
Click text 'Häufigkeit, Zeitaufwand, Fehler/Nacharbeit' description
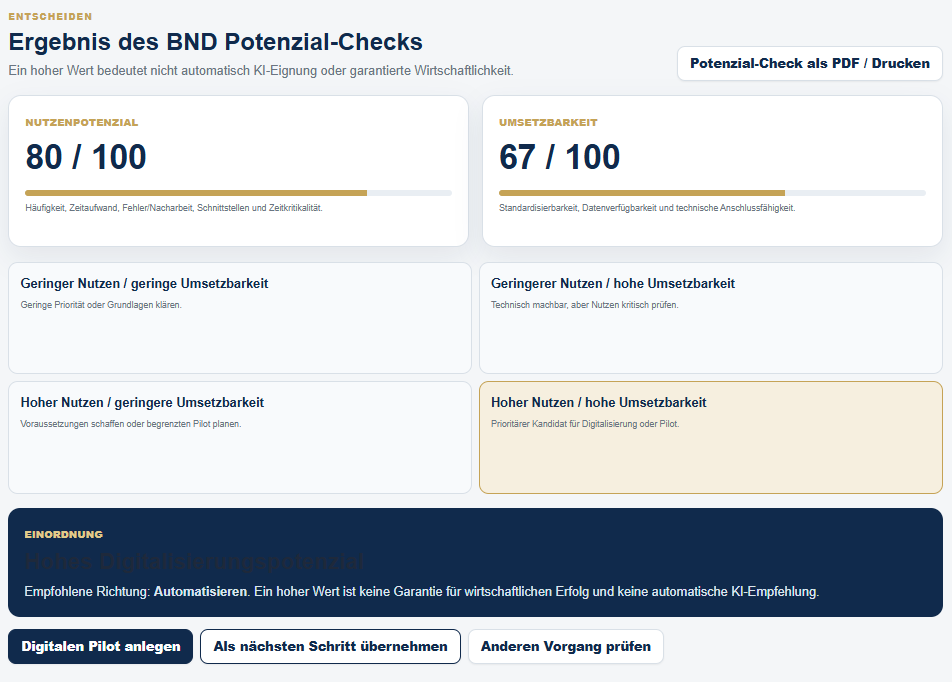pyautogui.click(x=174, y=208)
